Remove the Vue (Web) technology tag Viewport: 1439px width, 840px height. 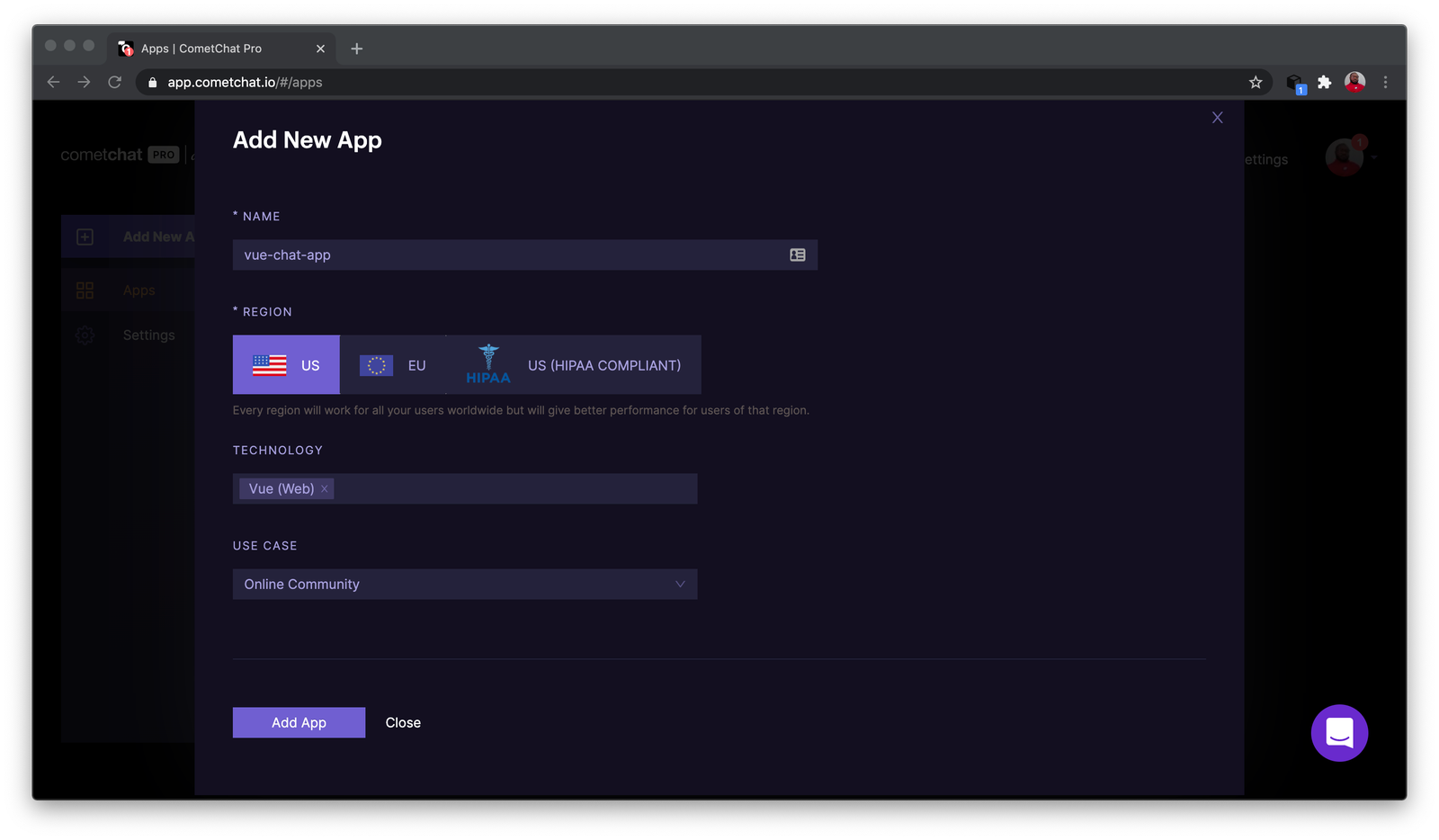pyautogui.click(x=324, y=488)
